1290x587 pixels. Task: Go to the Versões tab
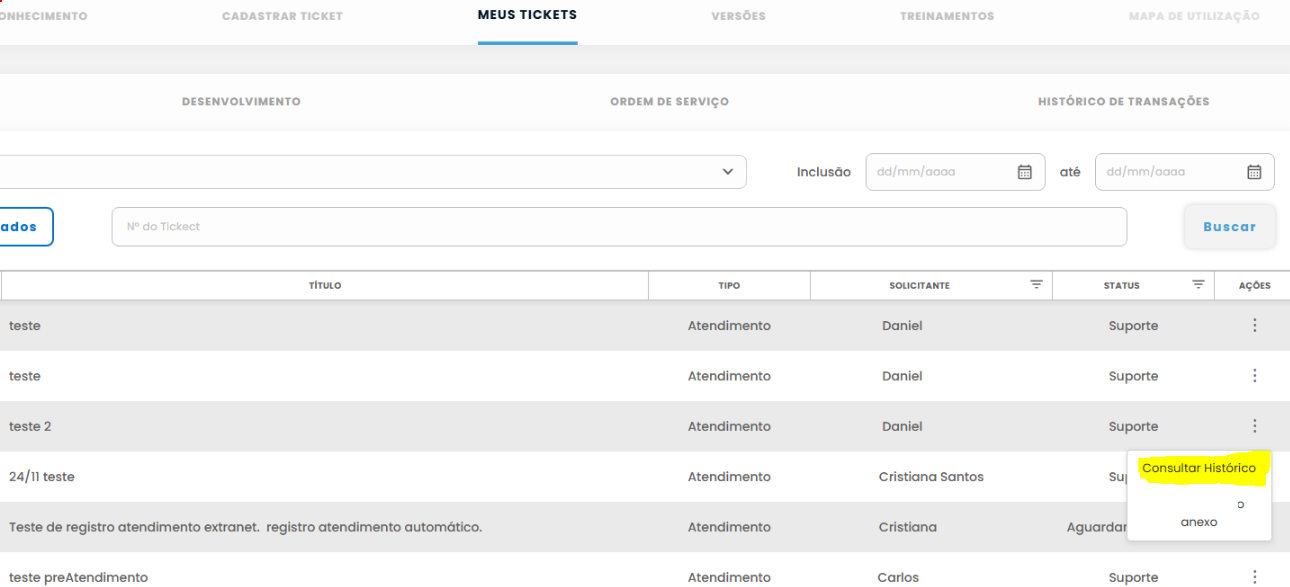738,17
